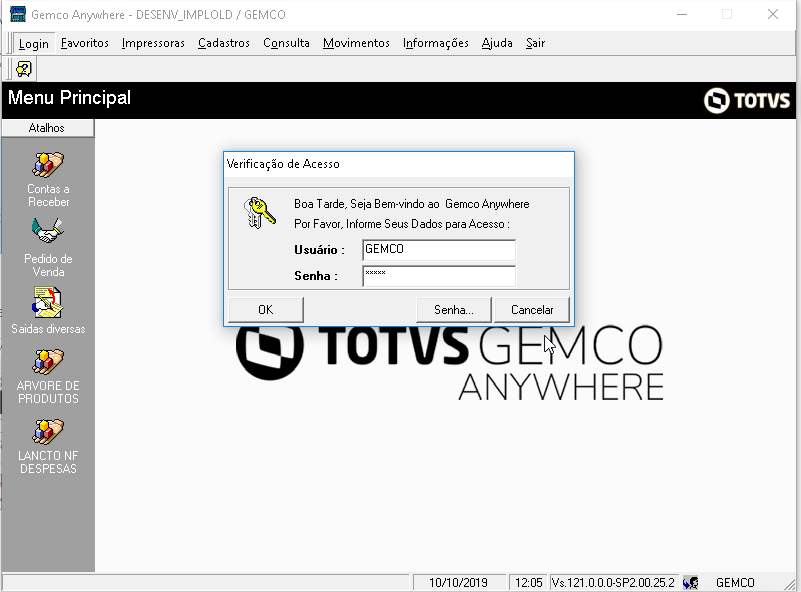The image size is (801, 592).
Task: Focus the Senha password field
Action: (x=439, y=276)
